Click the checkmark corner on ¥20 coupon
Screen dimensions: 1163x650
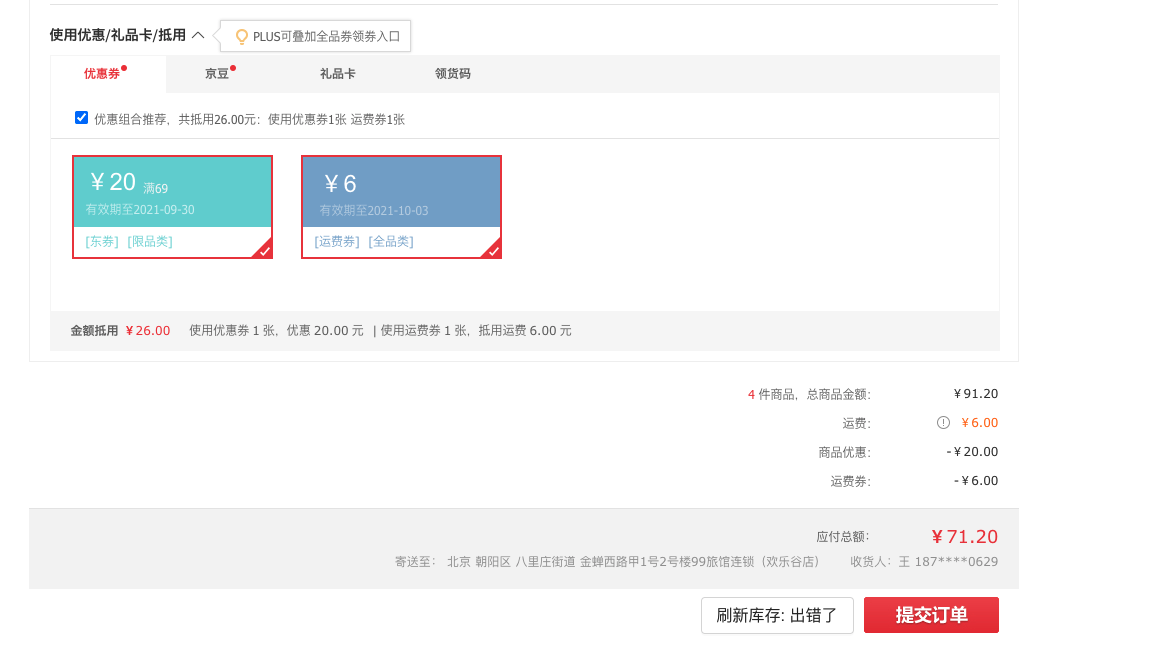point(263,249)
